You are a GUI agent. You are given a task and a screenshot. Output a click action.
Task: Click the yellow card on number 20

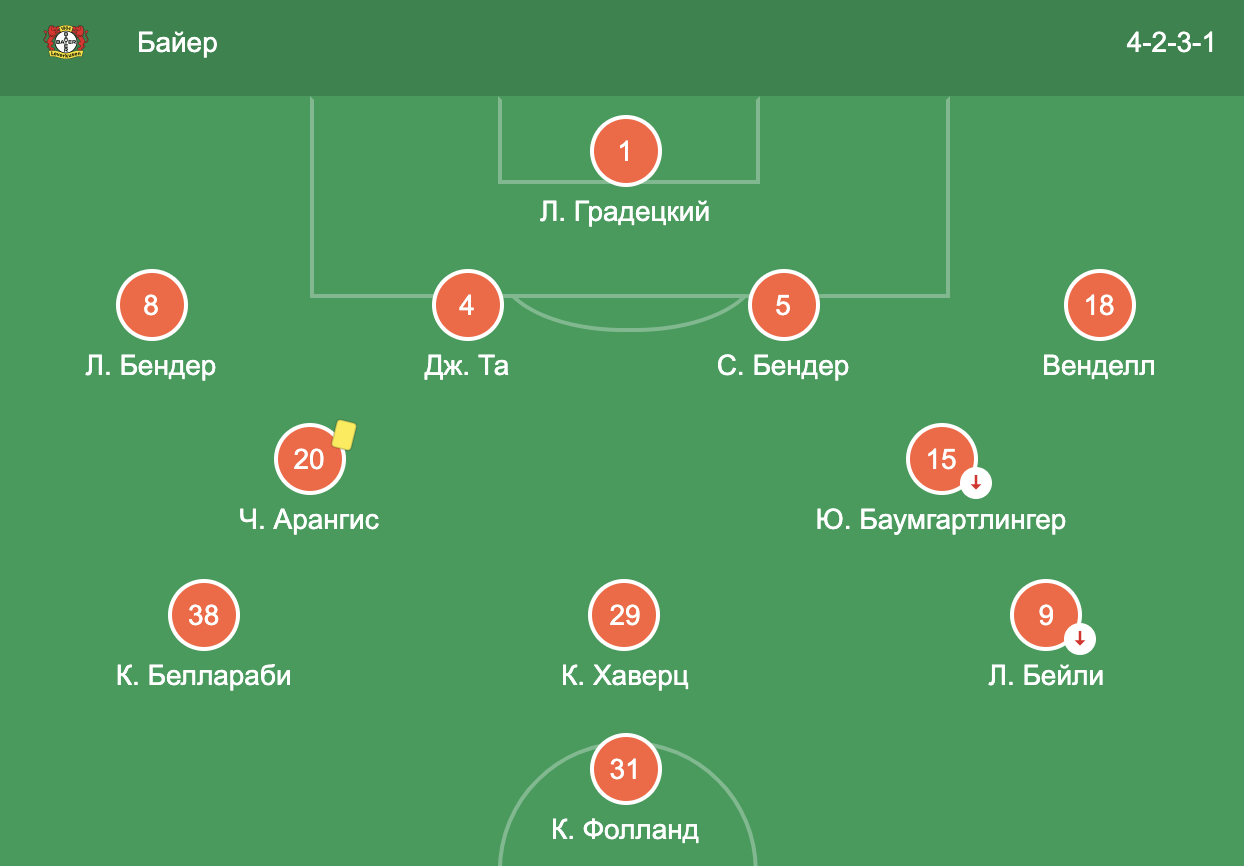[x=344, y=434]
